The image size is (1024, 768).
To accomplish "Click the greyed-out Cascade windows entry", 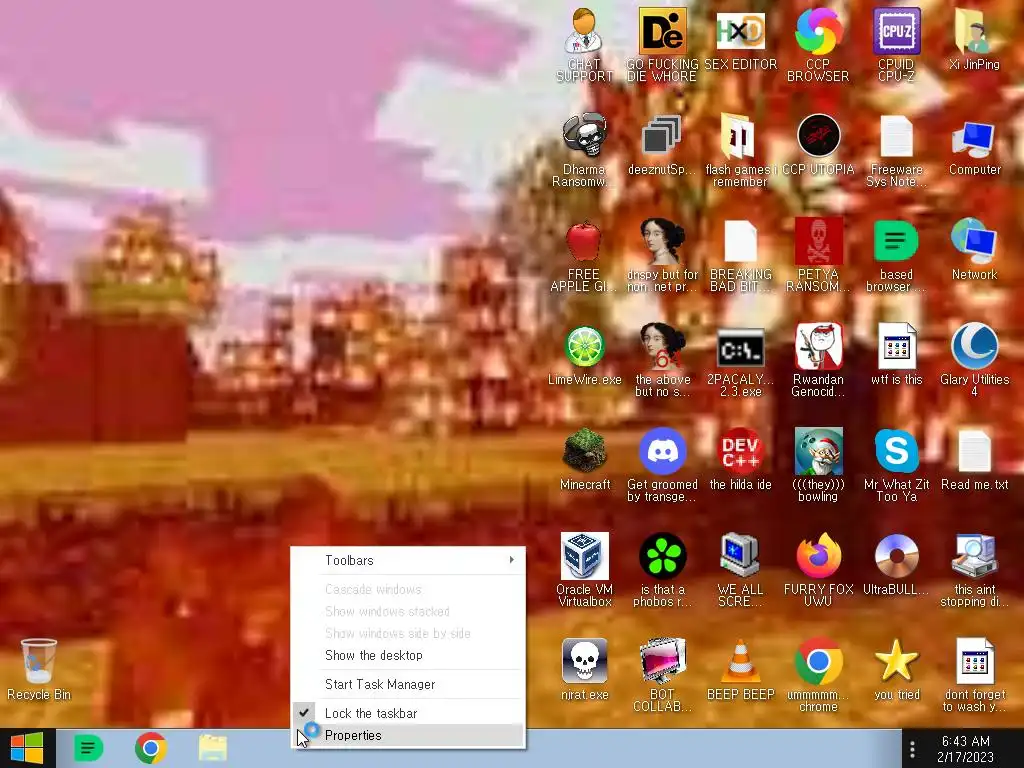I will 409,589.
